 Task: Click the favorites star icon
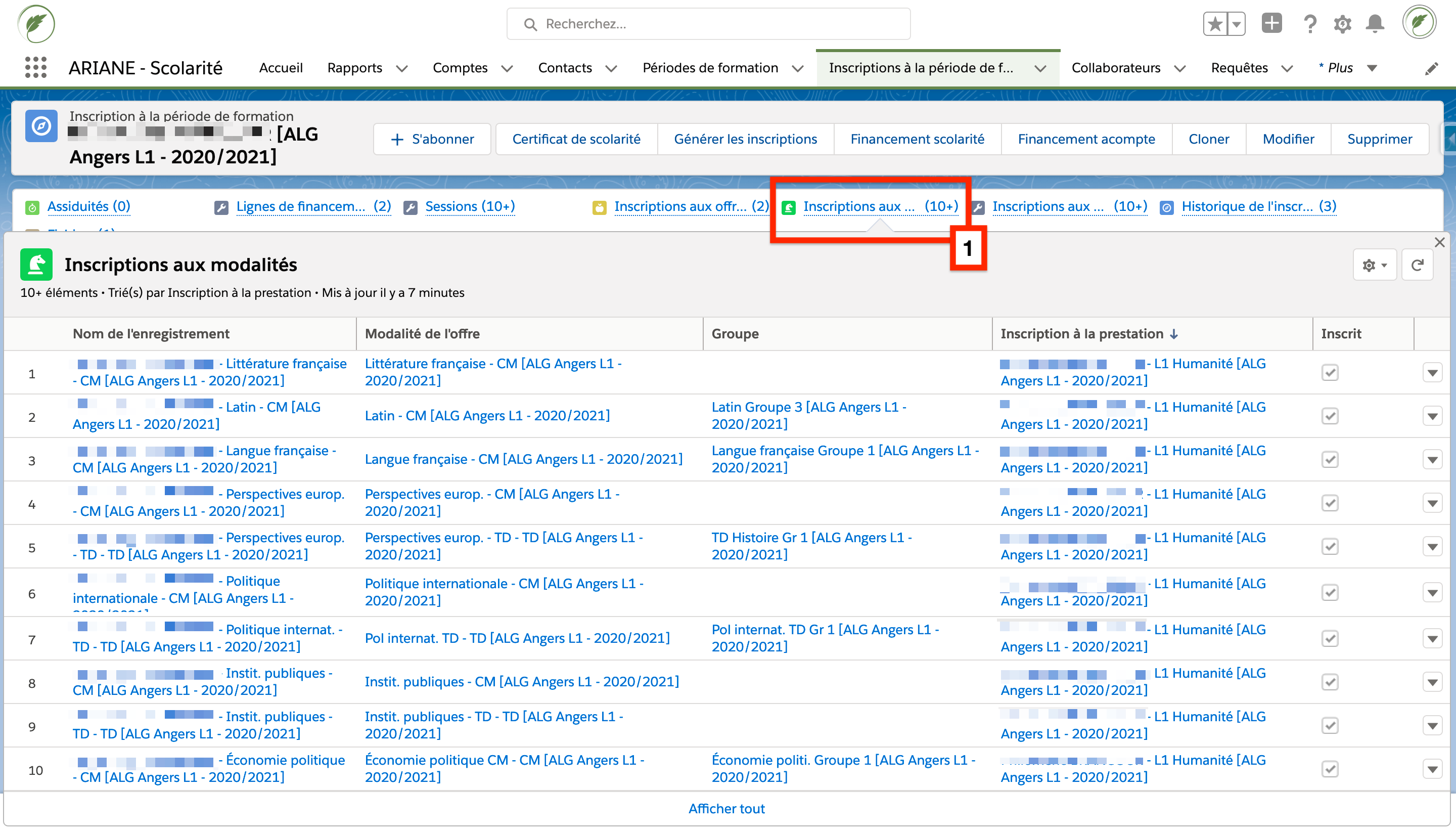tap(1215, 24)
